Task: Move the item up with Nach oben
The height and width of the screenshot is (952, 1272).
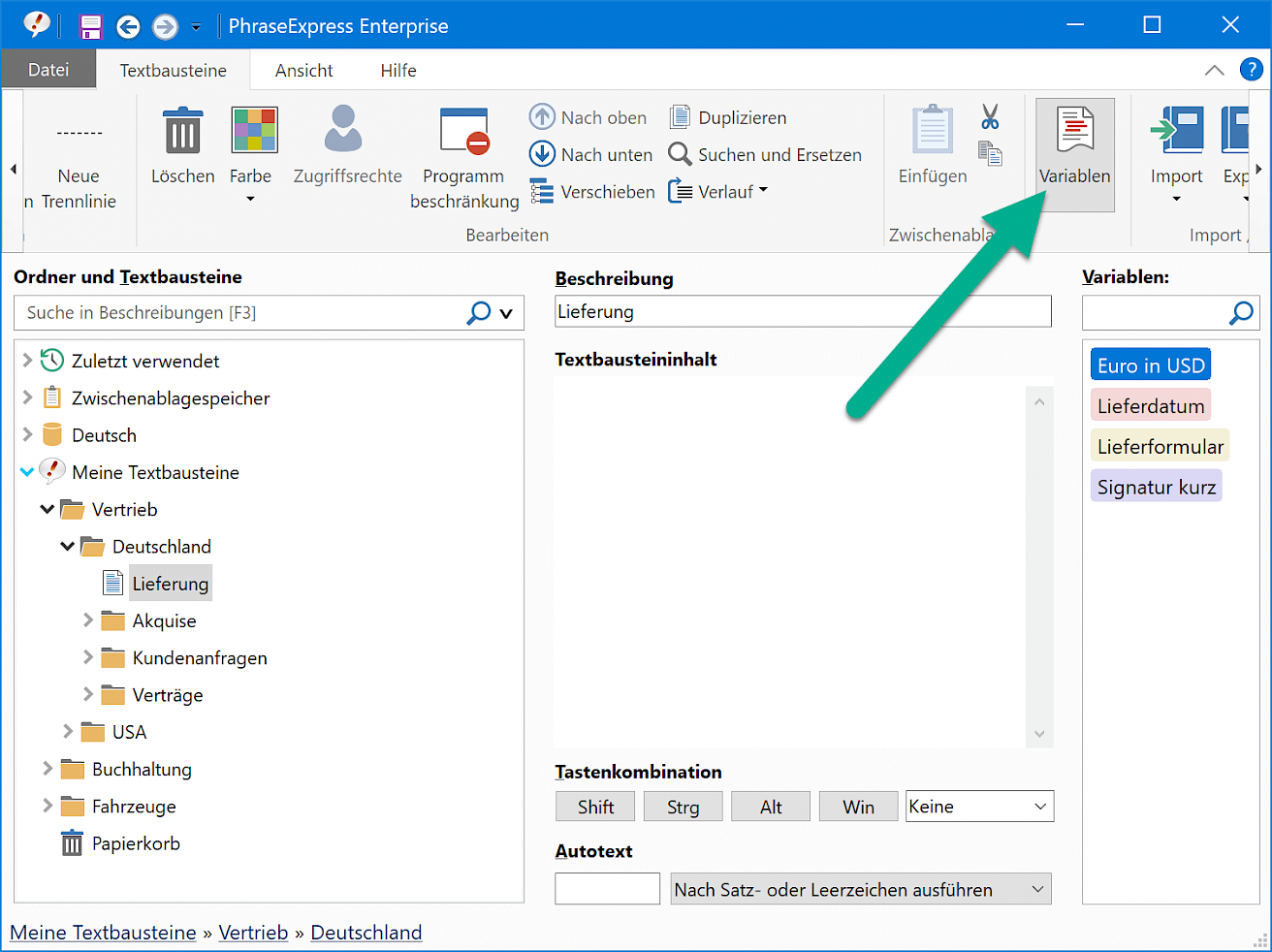Action: pos(588,117)
